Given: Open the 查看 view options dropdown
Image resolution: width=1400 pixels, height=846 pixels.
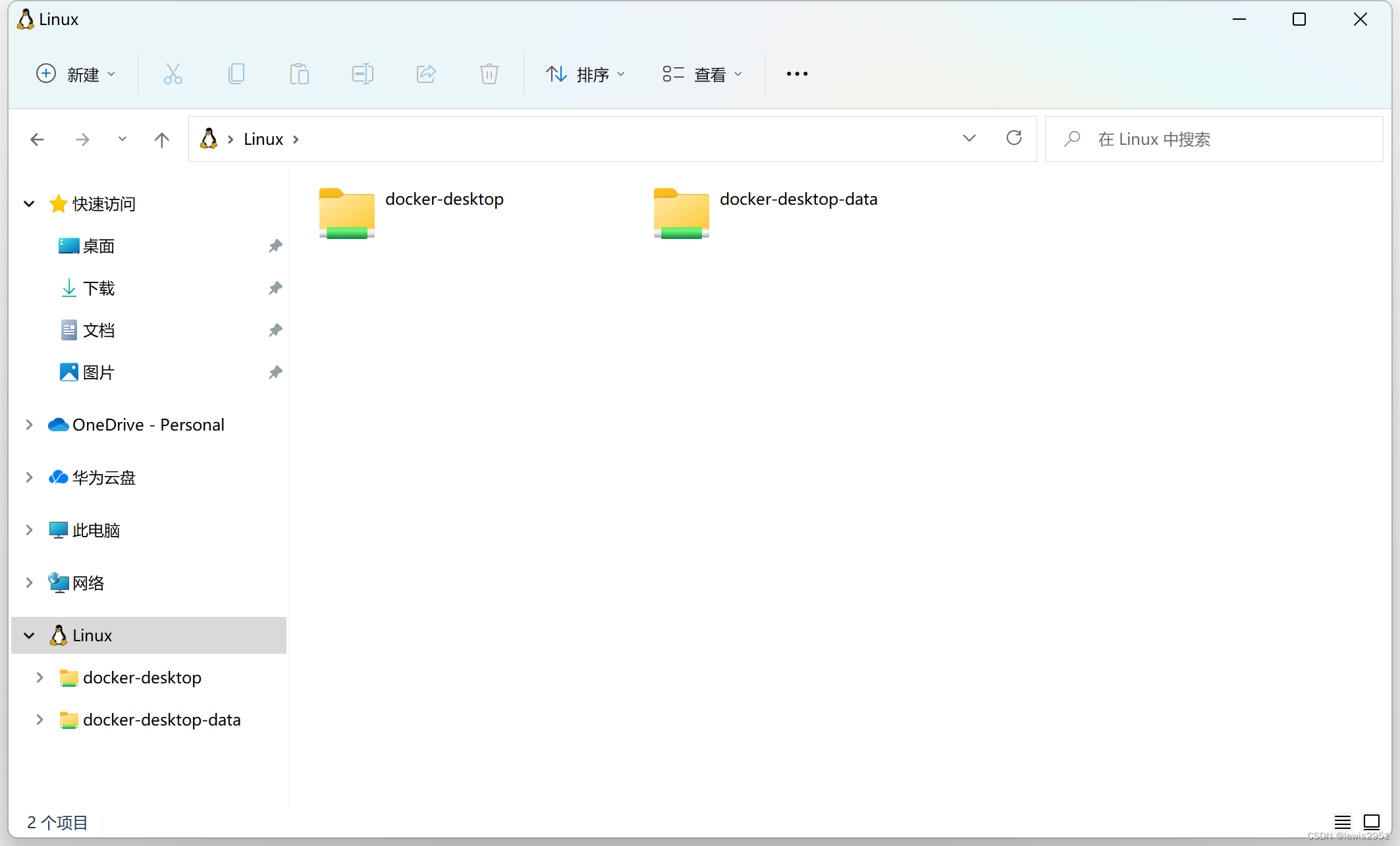Looking at the screenshot, I should click(x=702, y=74).
